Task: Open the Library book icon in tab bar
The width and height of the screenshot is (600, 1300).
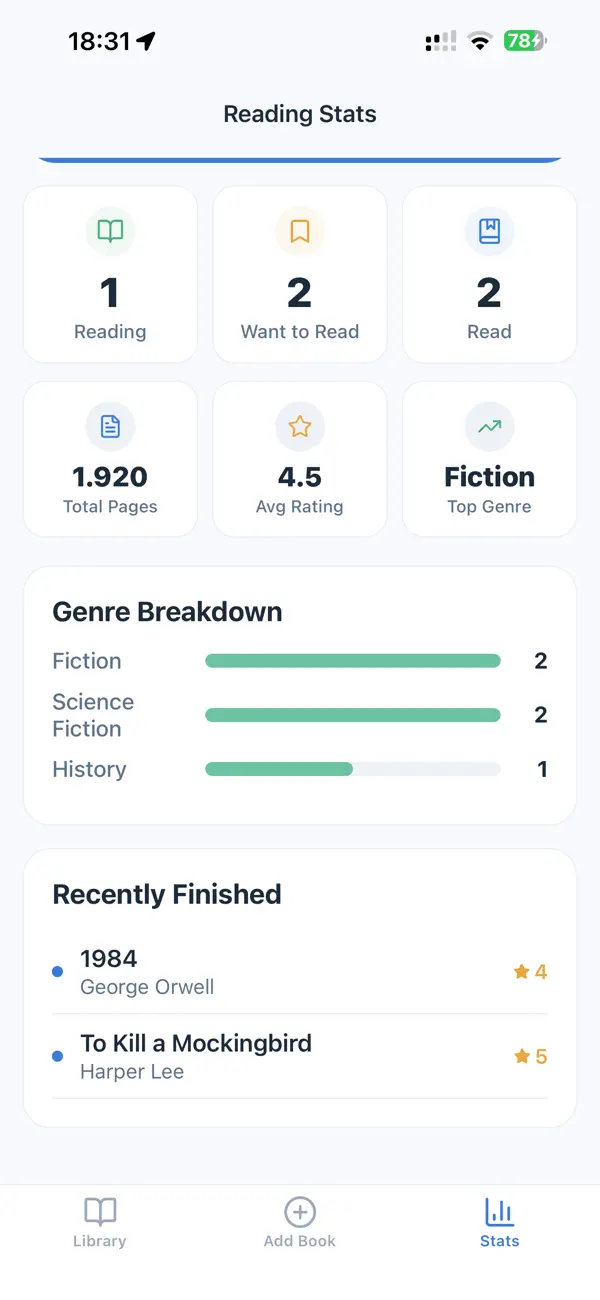Action: tap(99, 1211)
